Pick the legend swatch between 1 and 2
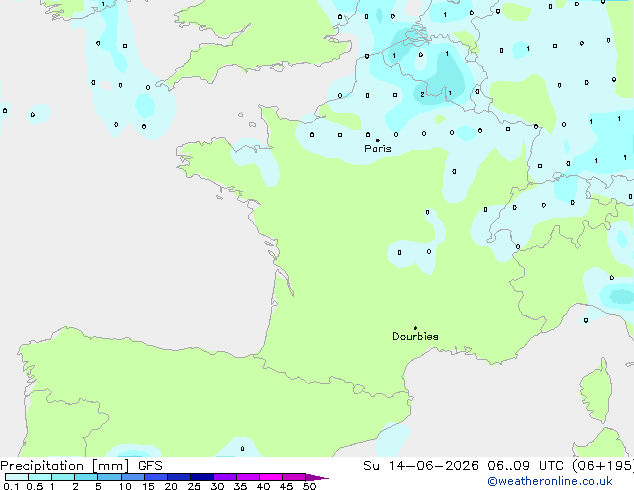Viewport: 634px width, 490px height. coord(63,477)
